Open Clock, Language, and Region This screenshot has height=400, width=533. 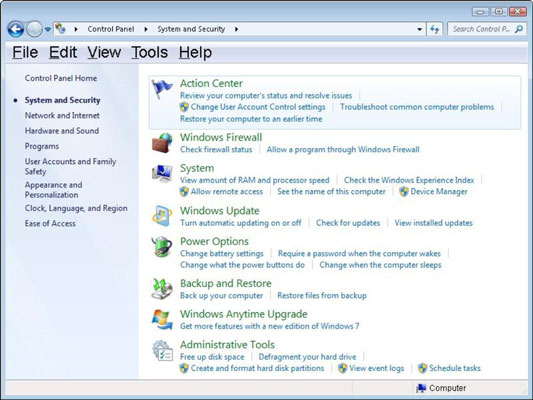coord(76,208)
